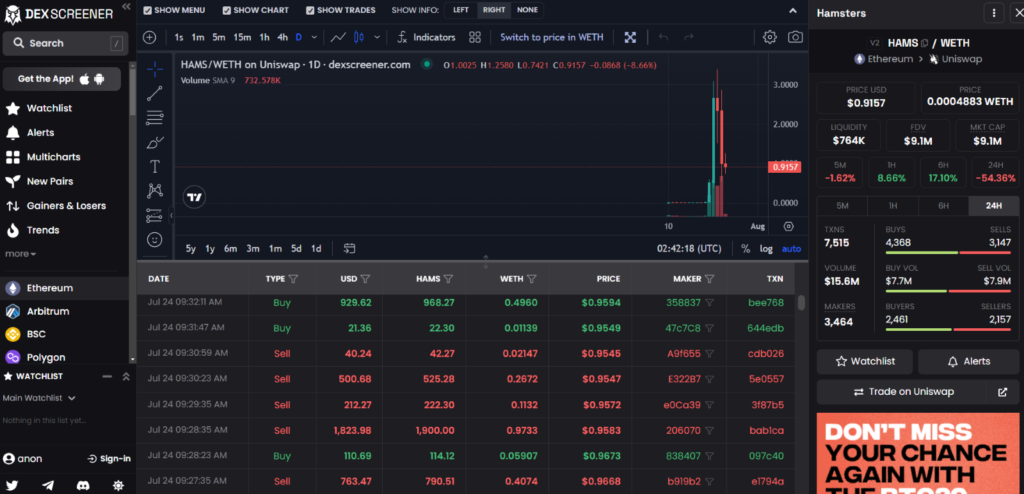Screen dimensions: 1024x494
Task: Open Gainers & Losers in sidebar
Action: pyautogui.click(x=66, y=206)
